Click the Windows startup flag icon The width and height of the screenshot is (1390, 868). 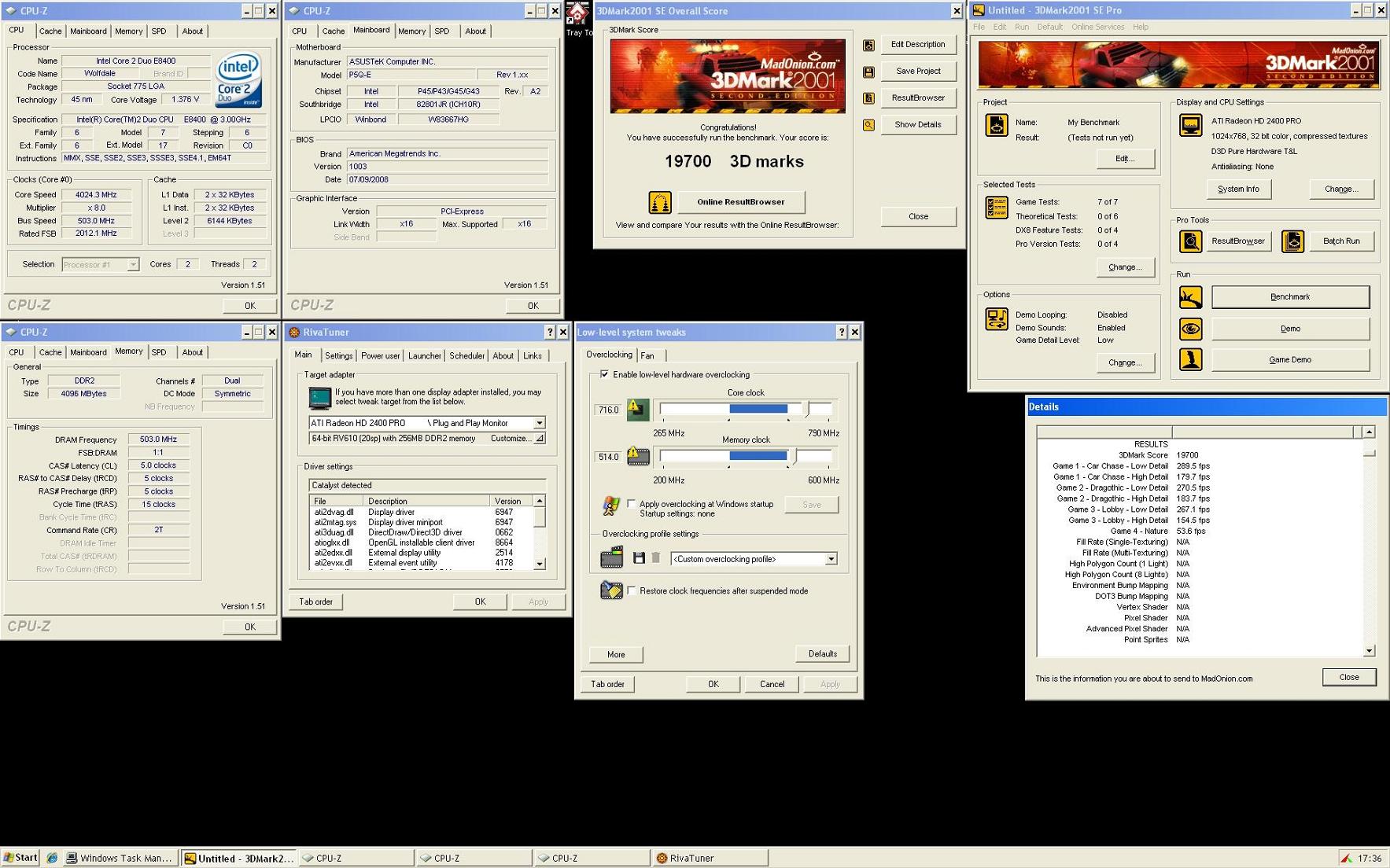pyautogui.click(x=610, y=506)
